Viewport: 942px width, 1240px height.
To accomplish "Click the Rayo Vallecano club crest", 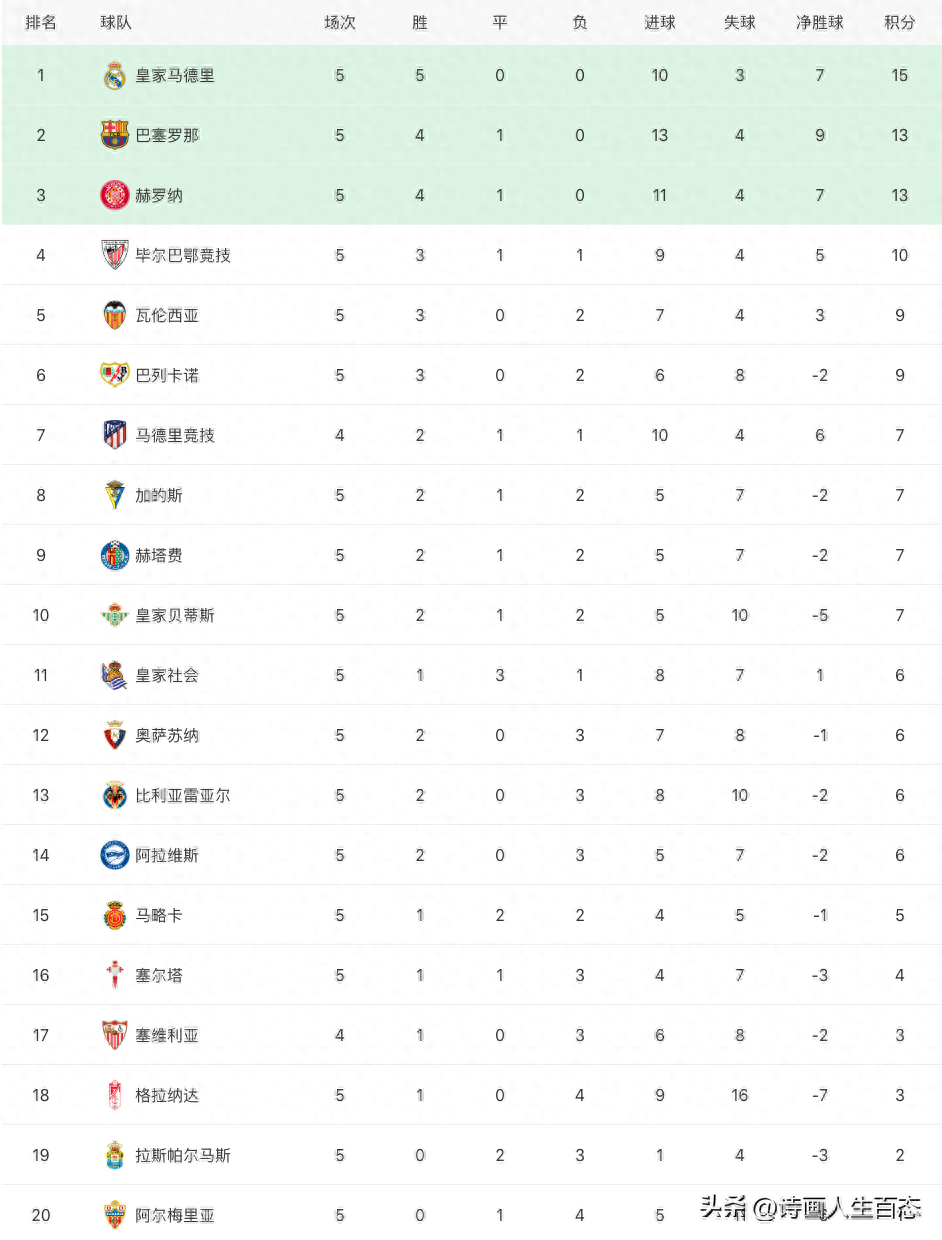I will (x=115, y=375).
